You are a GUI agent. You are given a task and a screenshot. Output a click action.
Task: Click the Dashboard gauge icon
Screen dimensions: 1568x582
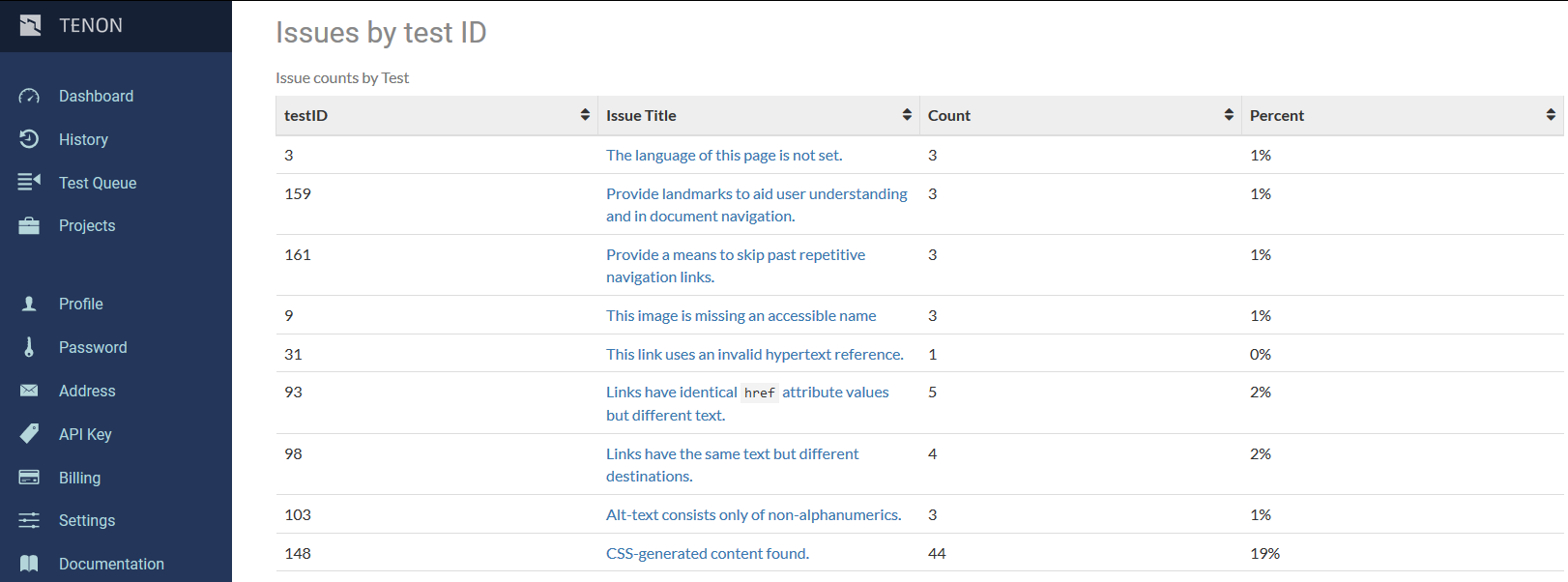point(29,96)
